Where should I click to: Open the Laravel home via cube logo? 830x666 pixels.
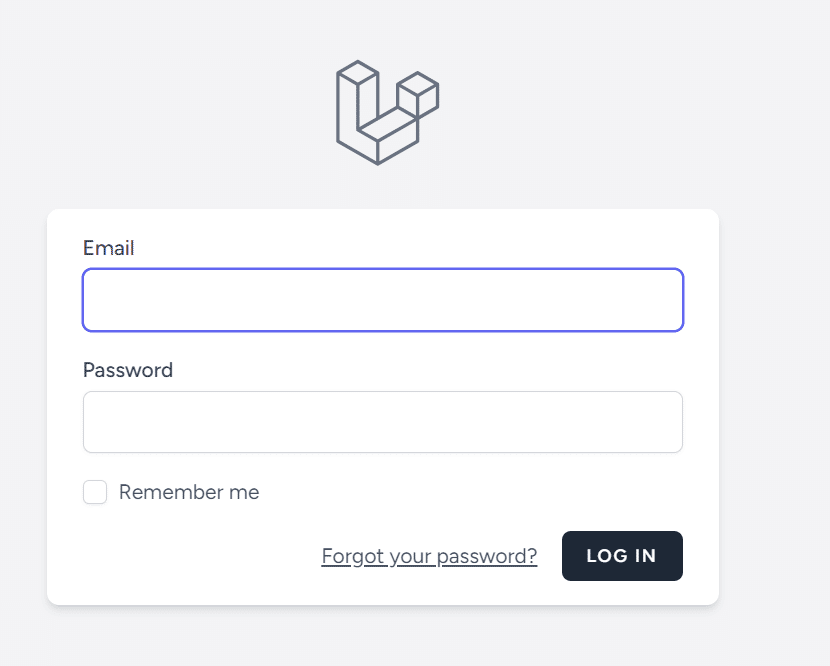(x=387, y=113)
